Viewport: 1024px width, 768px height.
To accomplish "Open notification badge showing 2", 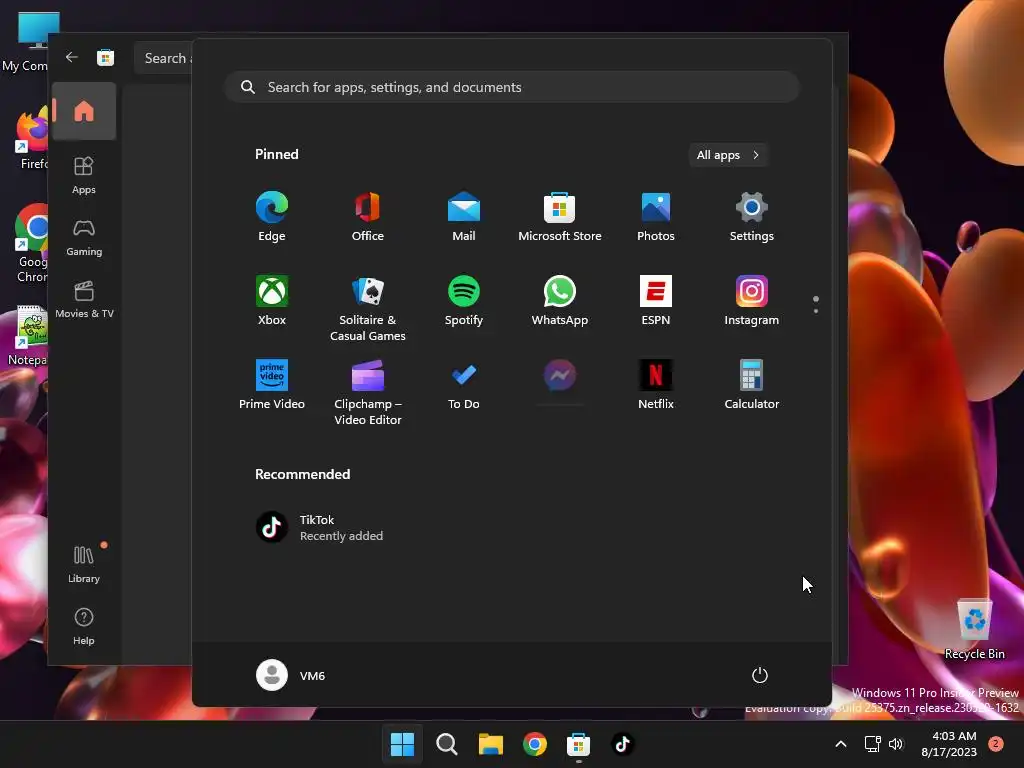I will tap(996, 744).
